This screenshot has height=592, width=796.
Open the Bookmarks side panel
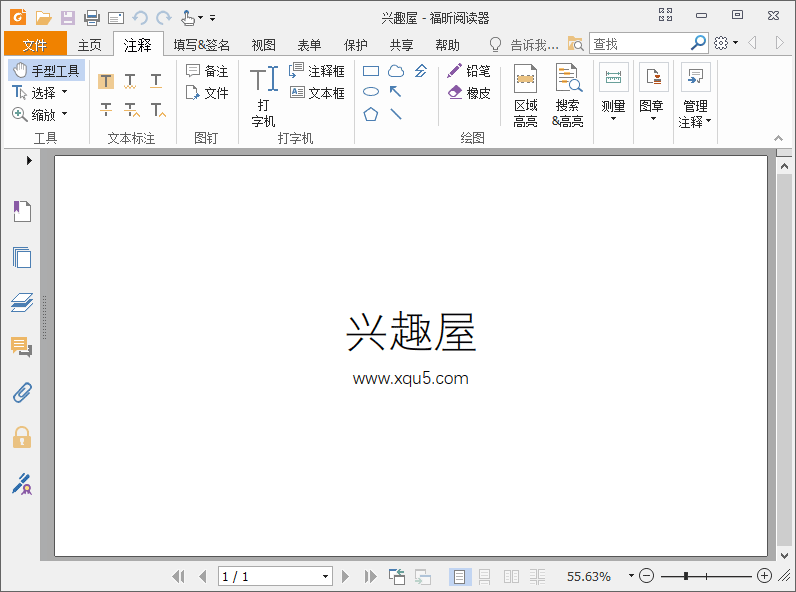pos(22,211)
